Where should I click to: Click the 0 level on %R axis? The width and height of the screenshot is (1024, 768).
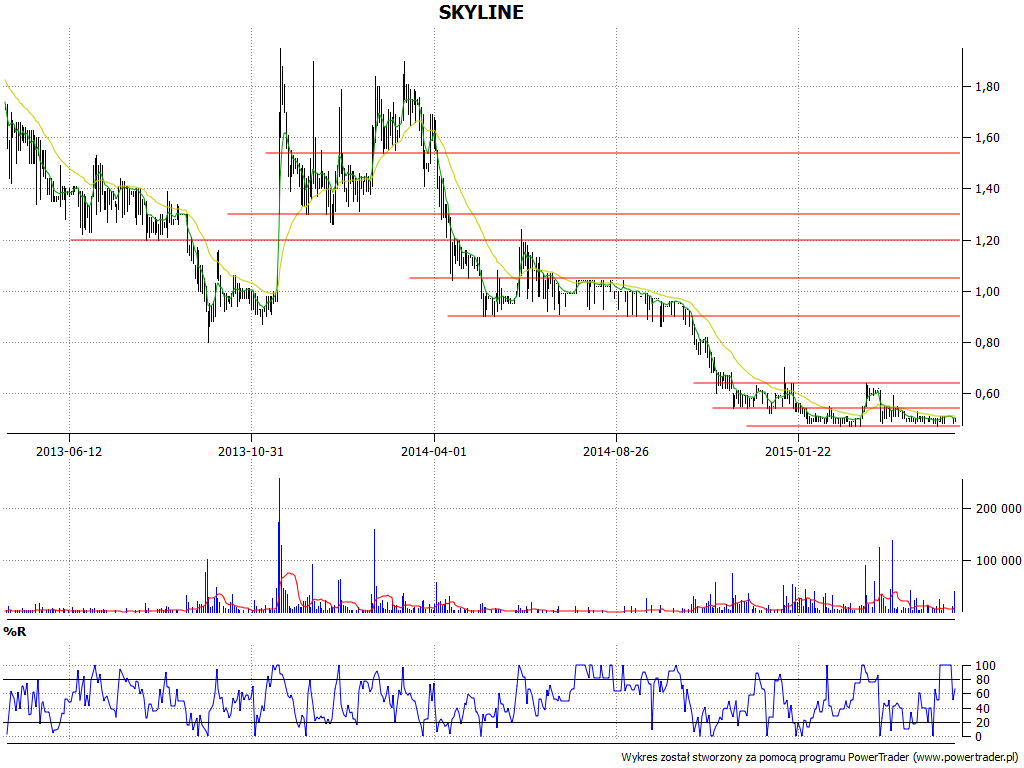[x=978, y=737]
